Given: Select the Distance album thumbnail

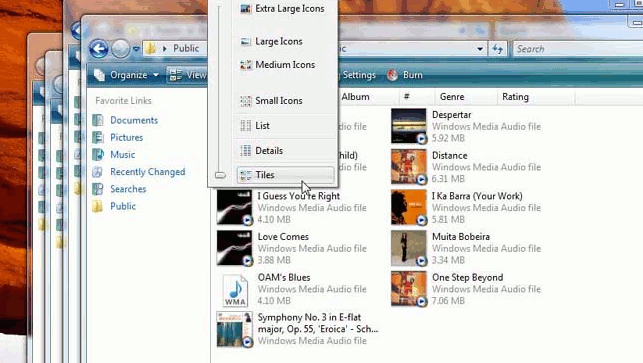Looking at the screenshot, I should [408, 167].
